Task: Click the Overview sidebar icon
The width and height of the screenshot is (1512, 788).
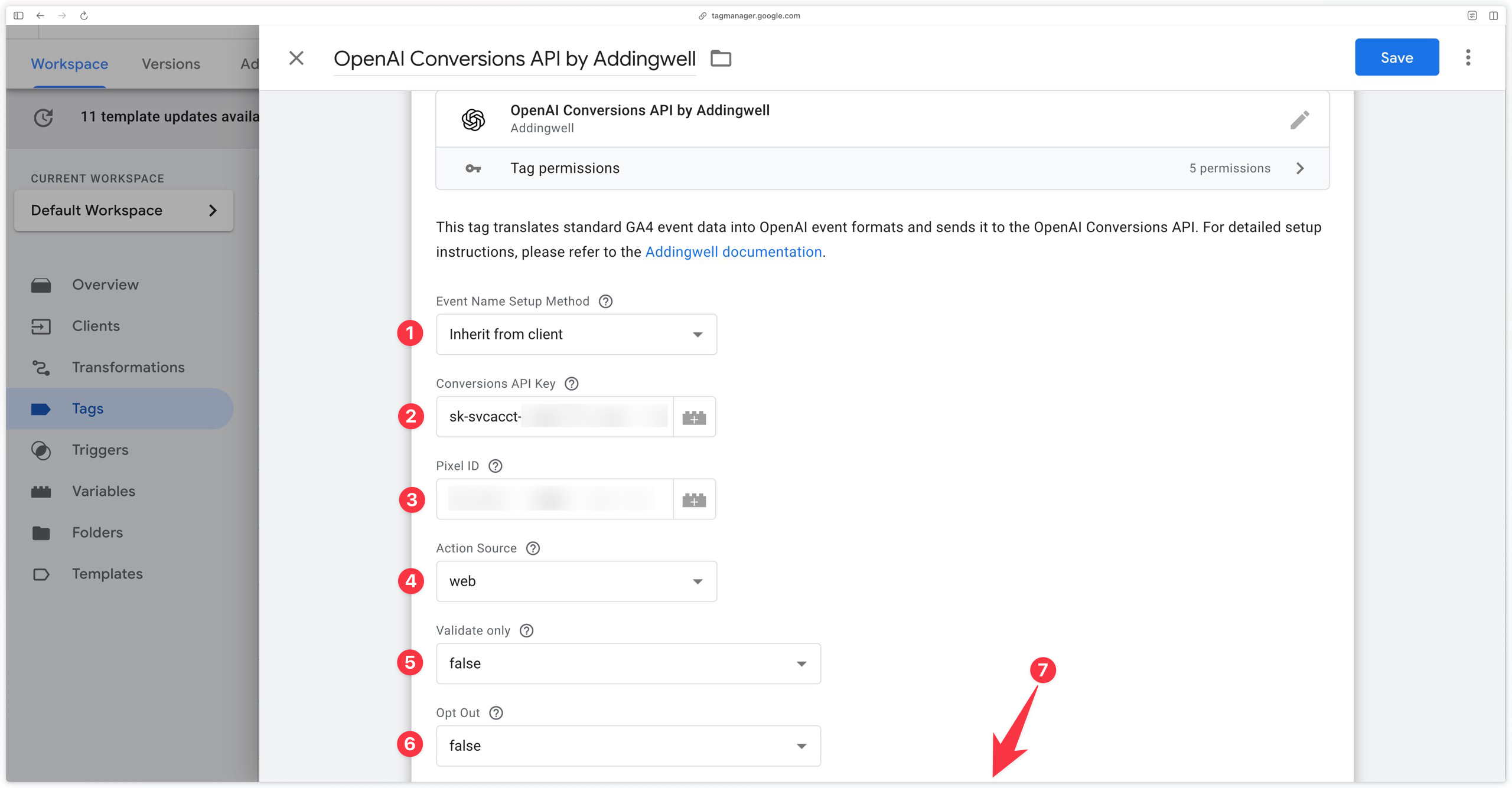Action: pos(41,286)
